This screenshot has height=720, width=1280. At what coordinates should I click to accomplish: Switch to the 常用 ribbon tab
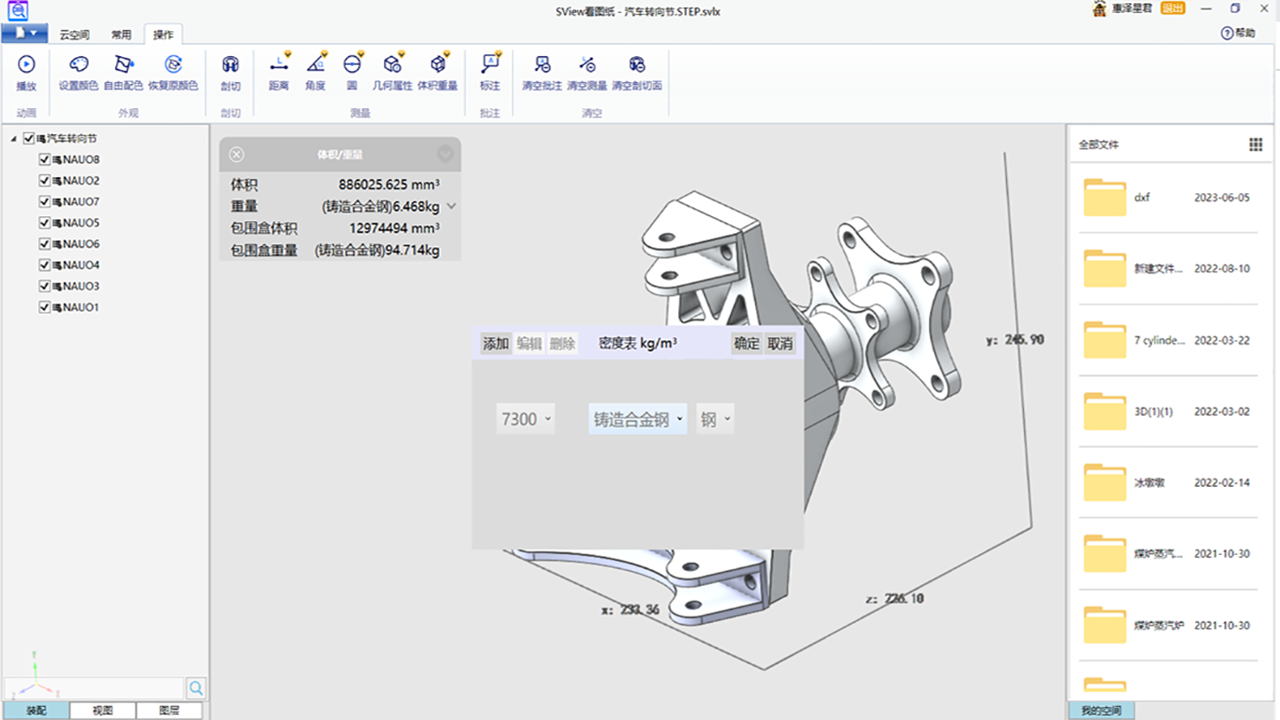pyautogui.click(x=122, y=33)
